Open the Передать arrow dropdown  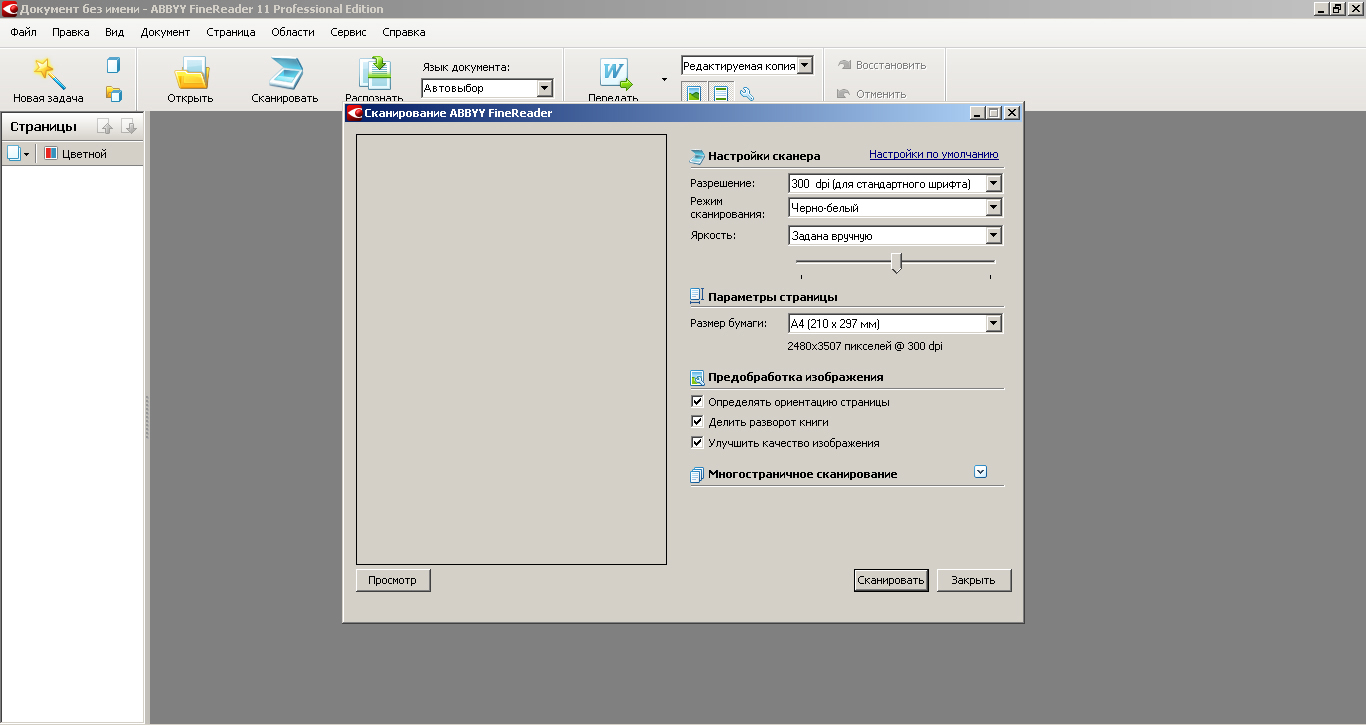pyautogui.click(x=664, y=79)
